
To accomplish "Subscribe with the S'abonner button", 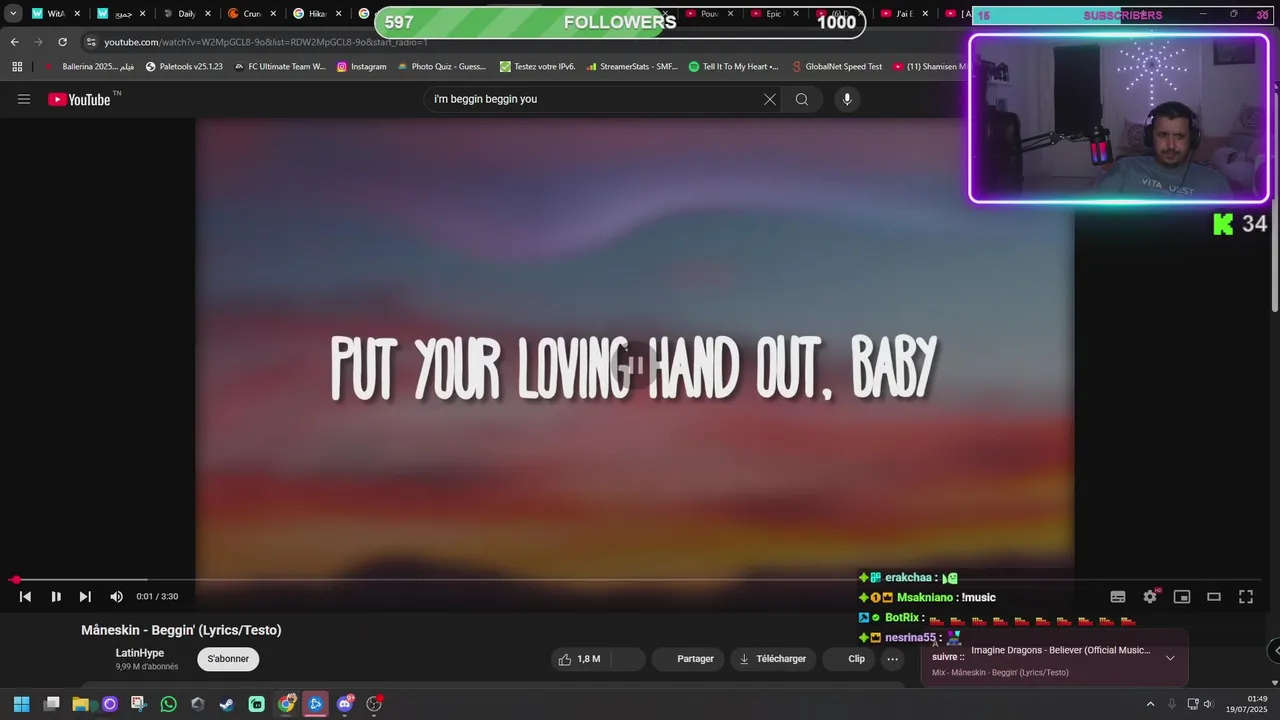I will [228, 659].
